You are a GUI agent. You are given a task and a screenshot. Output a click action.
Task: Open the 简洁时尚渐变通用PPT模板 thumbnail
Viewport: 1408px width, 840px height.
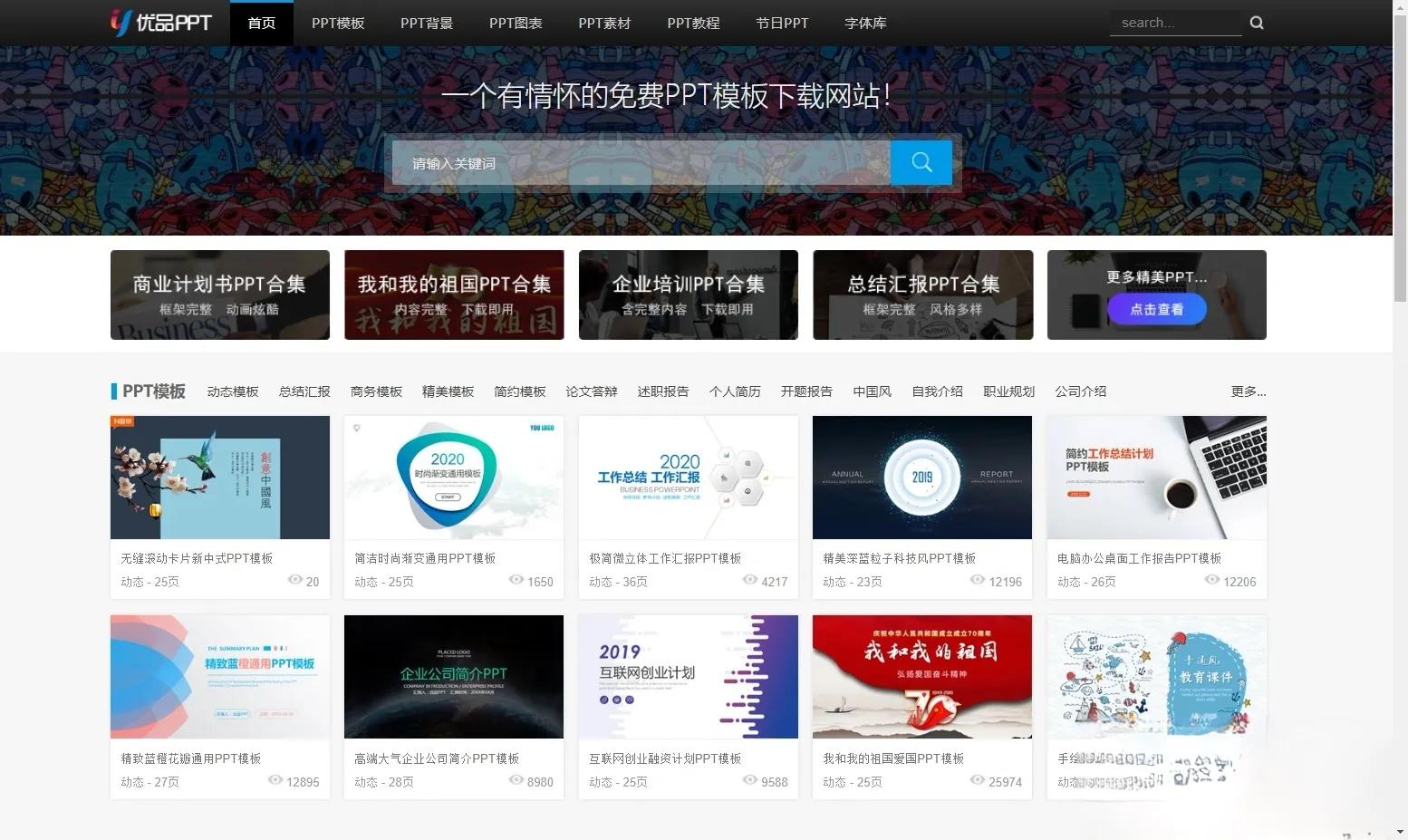(453, 478)
